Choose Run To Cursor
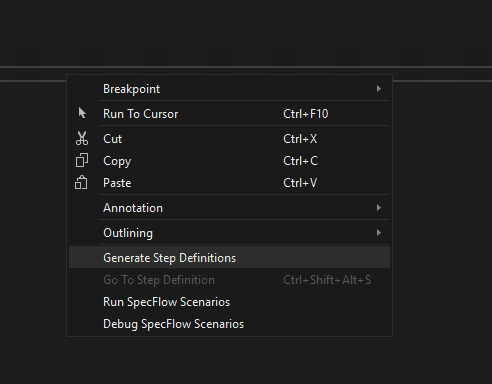 229,114
